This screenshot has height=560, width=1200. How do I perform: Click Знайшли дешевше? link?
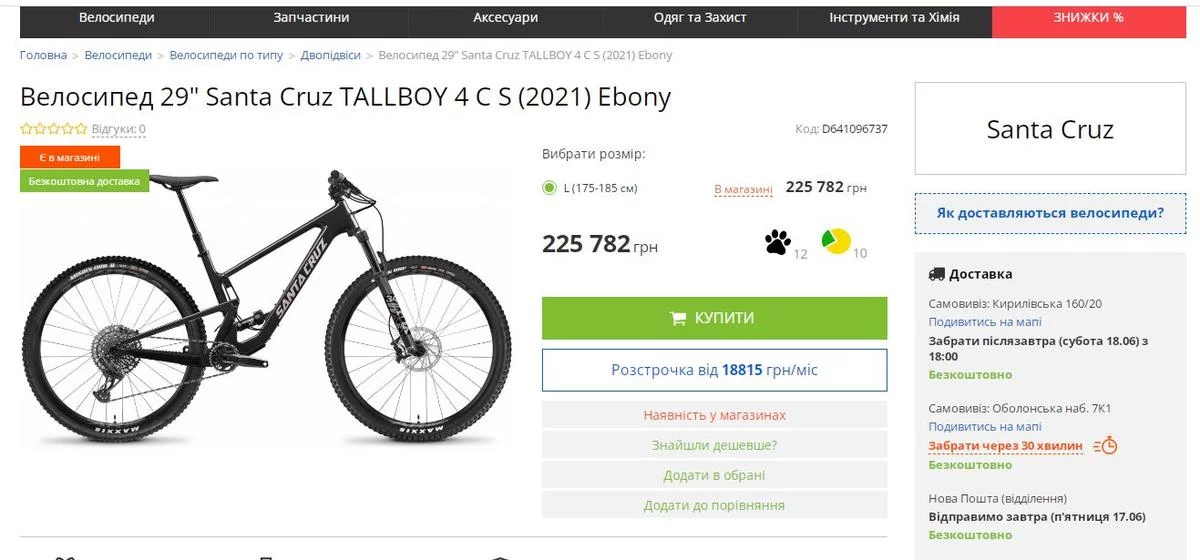pos(714,445)
